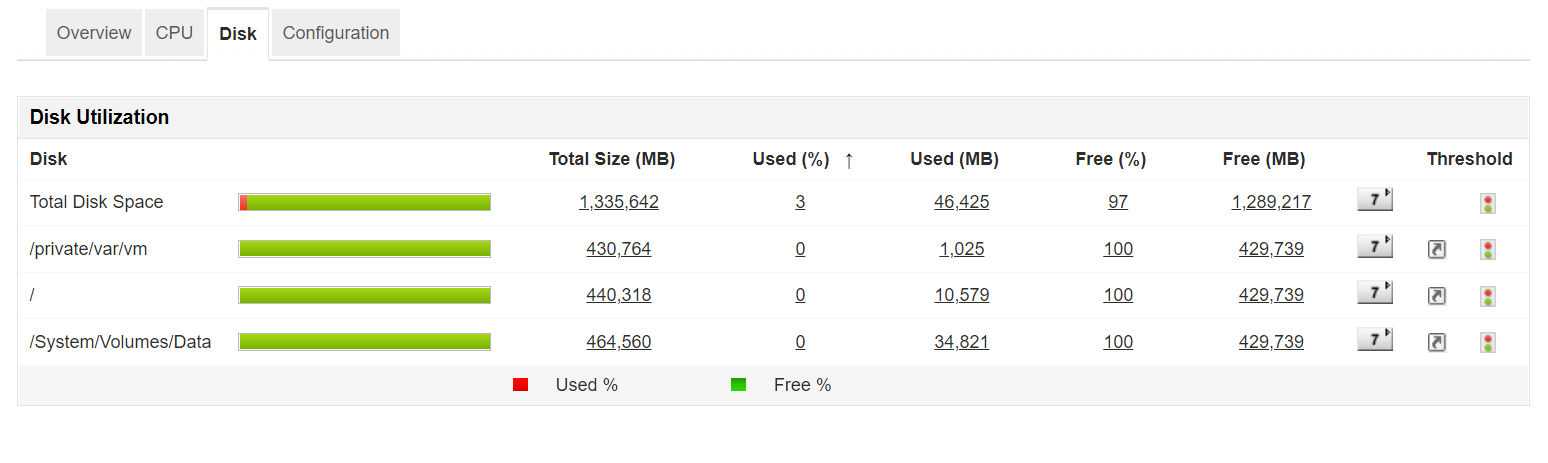
Task: Click the red Used % legend swatch
Action: pos(520,385)
